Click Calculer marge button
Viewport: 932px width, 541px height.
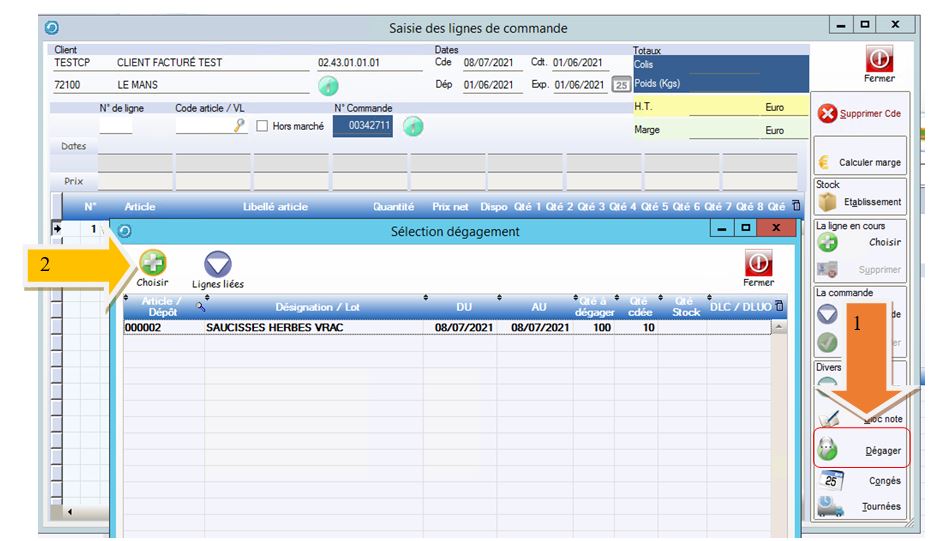coord(860,162)
